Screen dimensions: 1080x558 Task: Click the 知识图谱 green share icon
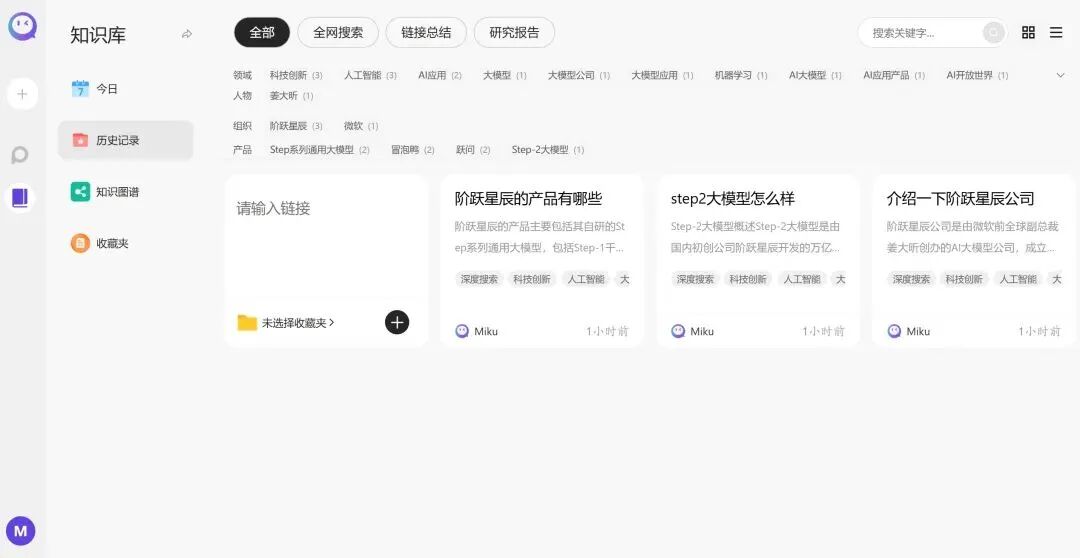(81, 192)
